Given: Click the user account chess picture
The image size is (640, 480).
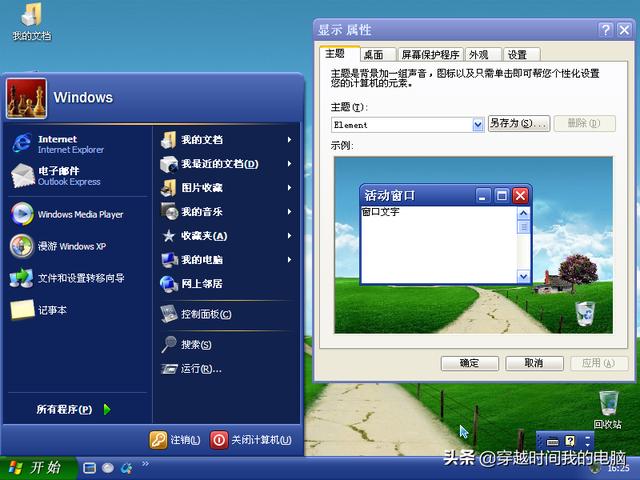Looking at the screenshot, I should [26, 98].
